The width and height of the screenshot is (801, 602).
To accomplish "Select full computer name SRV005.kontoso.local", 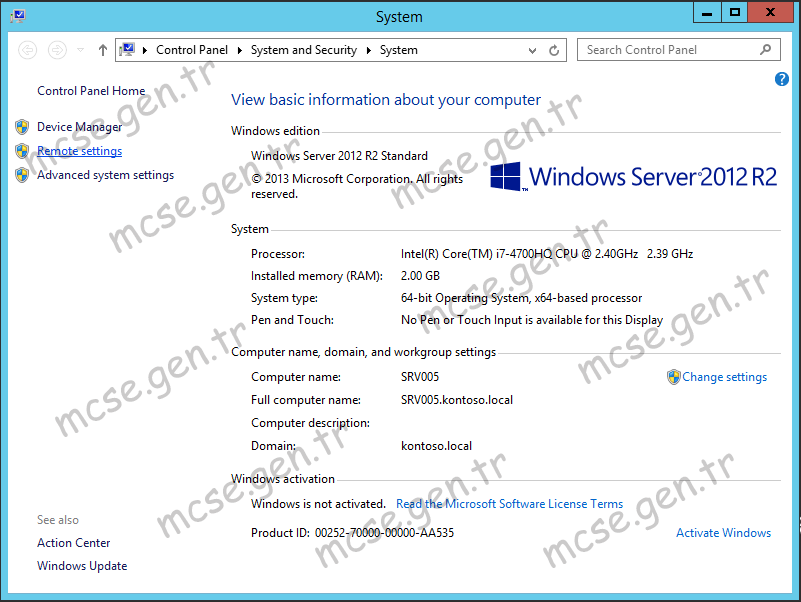I will [x=457, y=400].
